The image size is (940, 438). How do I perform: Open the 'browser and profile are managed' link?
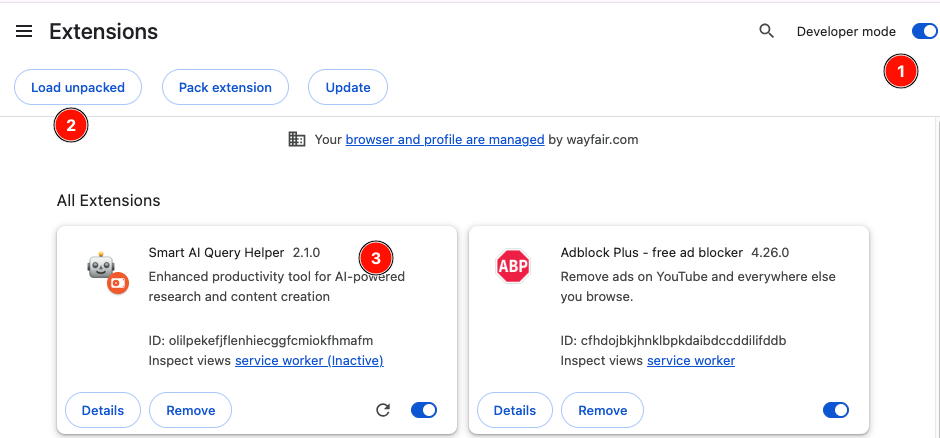(x=445, y=139)
